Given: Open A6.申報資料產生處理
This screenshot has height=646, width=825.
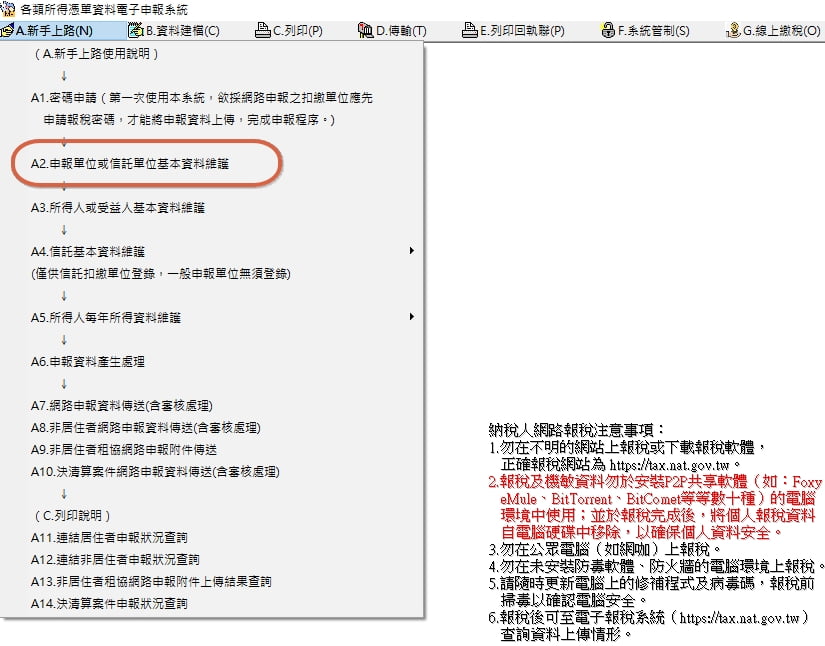Looking at the screenshot, I should pos(87,361).
